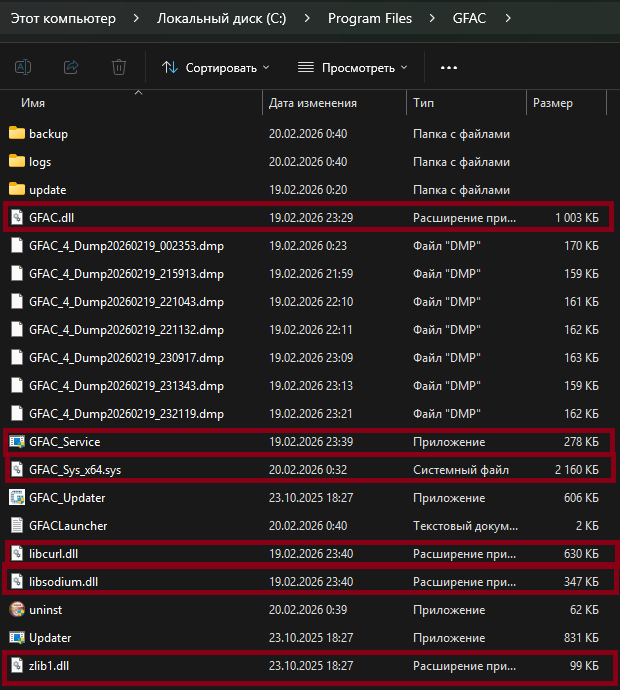Viewport: 620px width, 690px height.
Task: Select the GFAC_Service application icon
Action: [x=16, y=441]
